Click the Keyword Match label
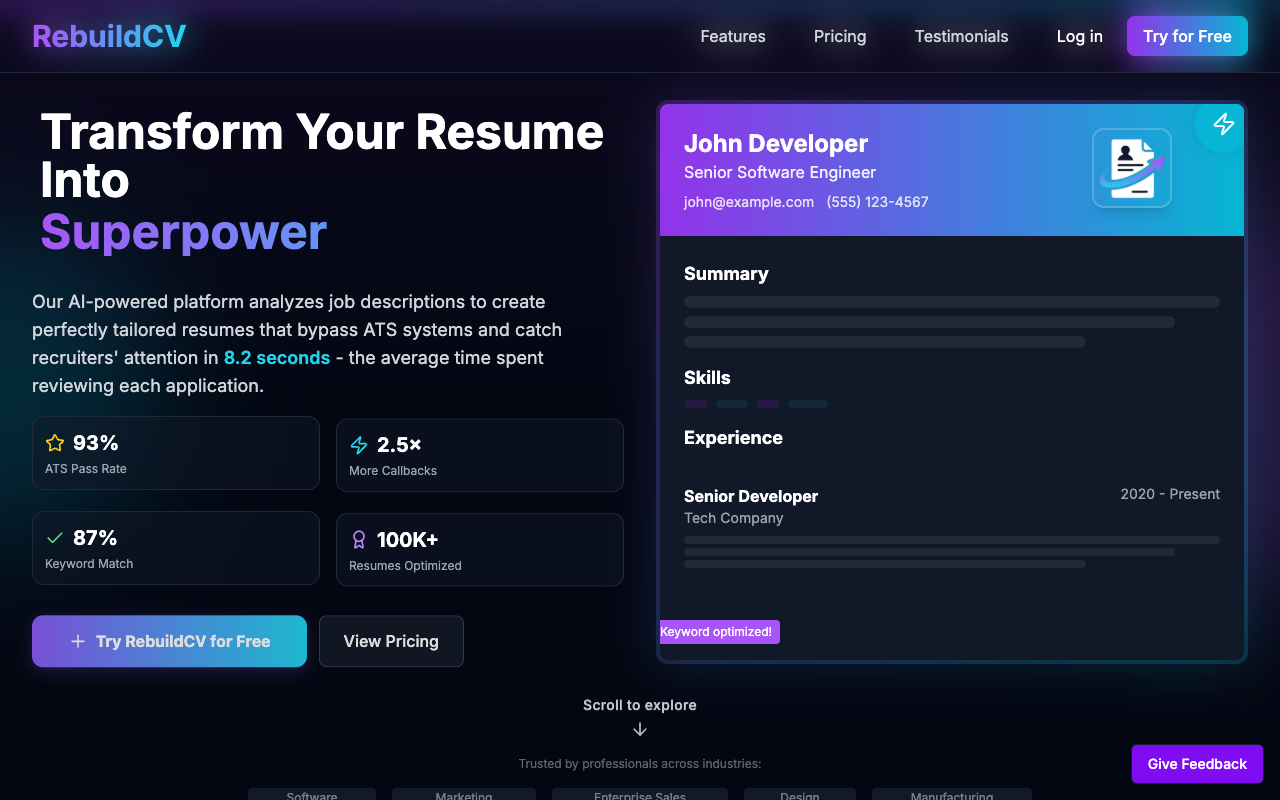 pyautogui.click(x=89, y=564)
